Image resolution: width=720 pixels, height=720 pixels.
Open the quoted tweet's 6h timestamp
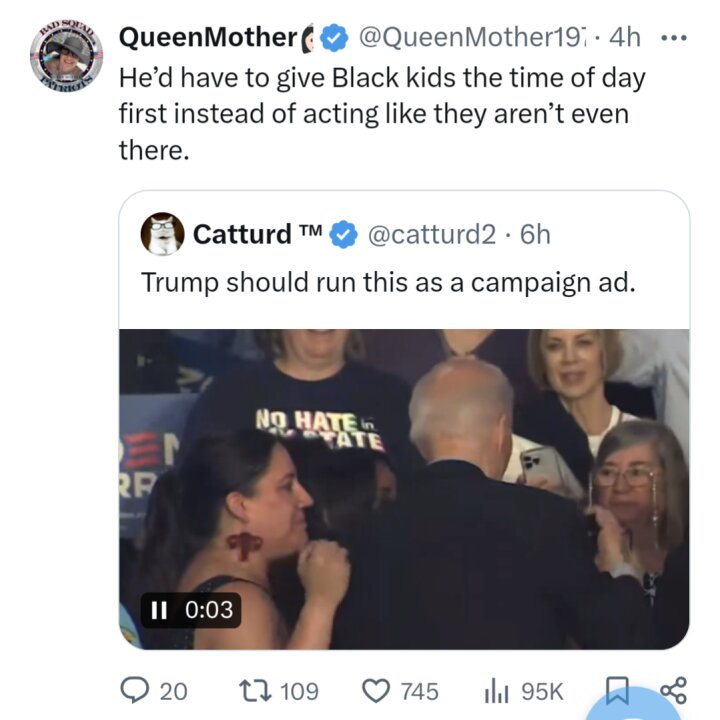pyautogui.click(x=535, y=235)
